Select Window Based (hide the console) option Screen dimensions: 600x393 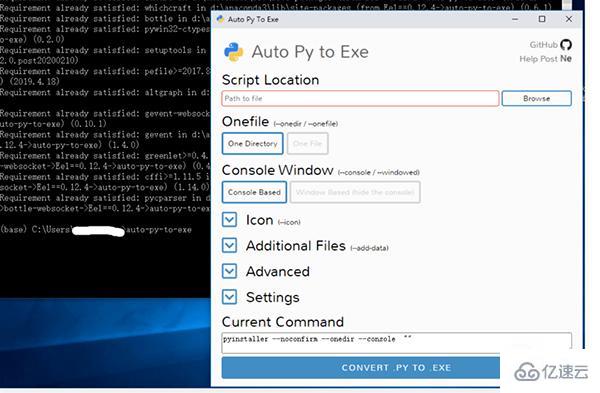pos(355,192)
